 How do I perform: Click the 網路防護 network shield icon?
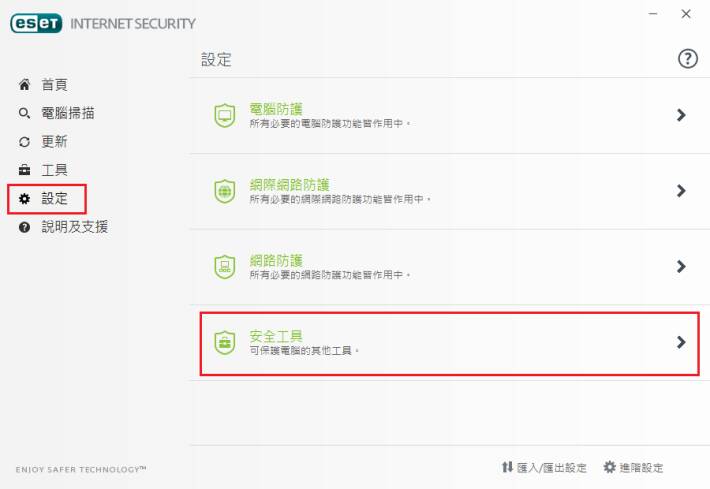225,267
